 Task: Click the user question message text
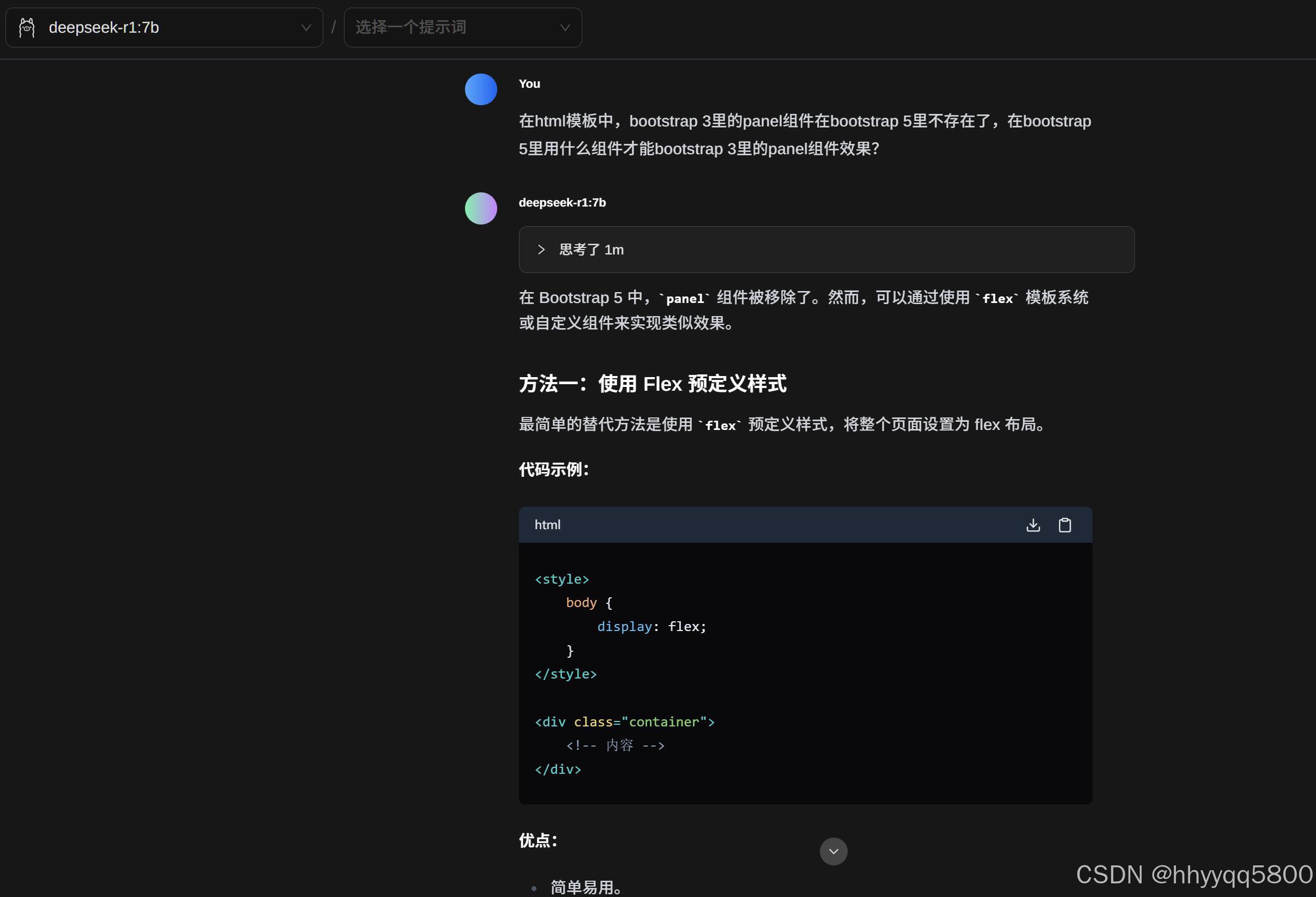[x=804, y=135]
